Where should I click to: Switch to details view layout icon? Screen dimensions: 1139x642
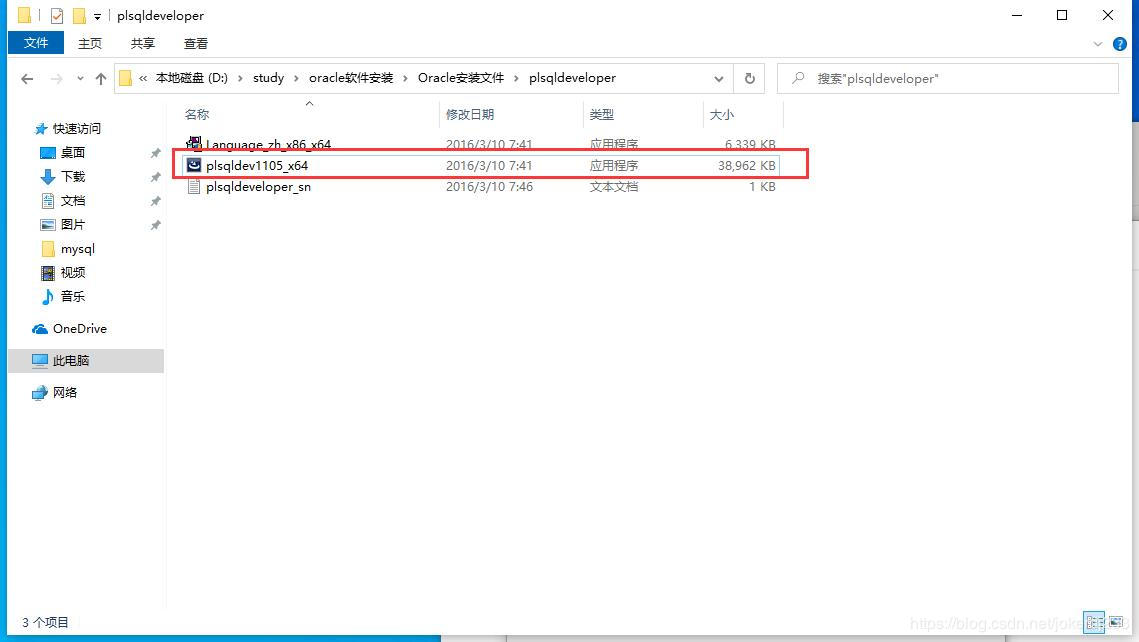[x=1094, y=622]
